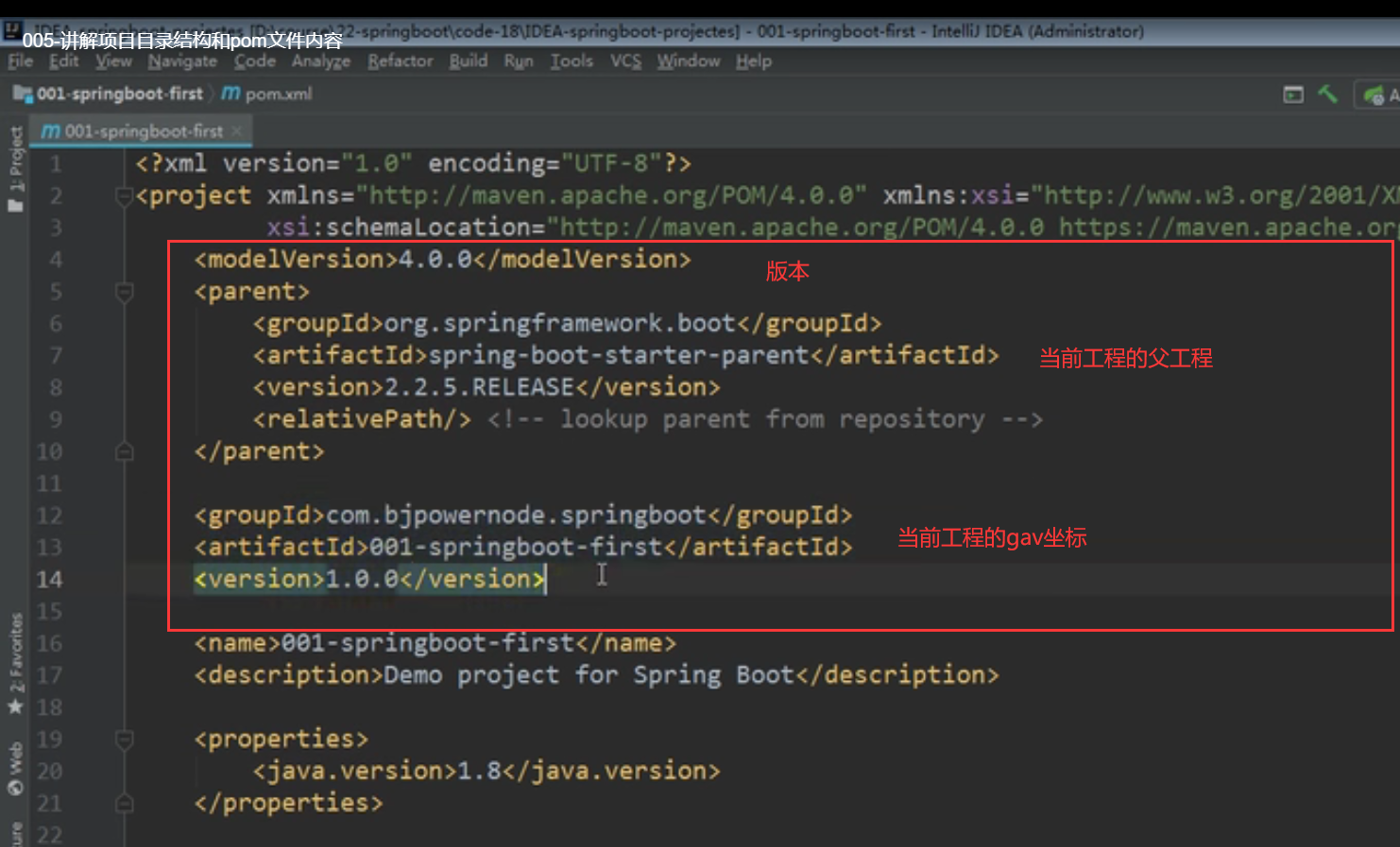Open the Project tool window
This screenshot has height=847, width=1400.
(x=15, y=169)
